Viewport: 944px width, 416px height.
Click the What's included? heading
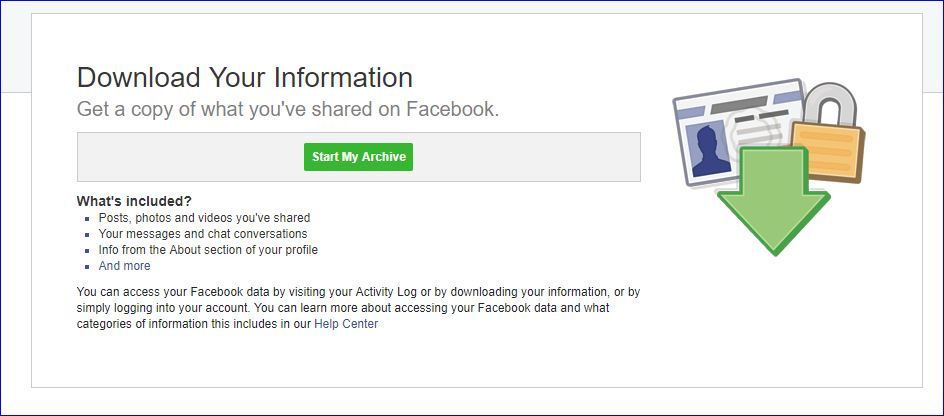pos(134,201)
